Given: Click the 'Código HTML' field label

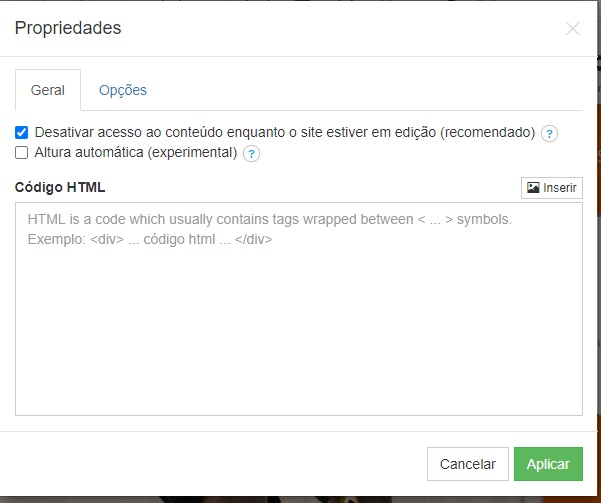Looking at the screenshot, I should click(x=60, y=187).
